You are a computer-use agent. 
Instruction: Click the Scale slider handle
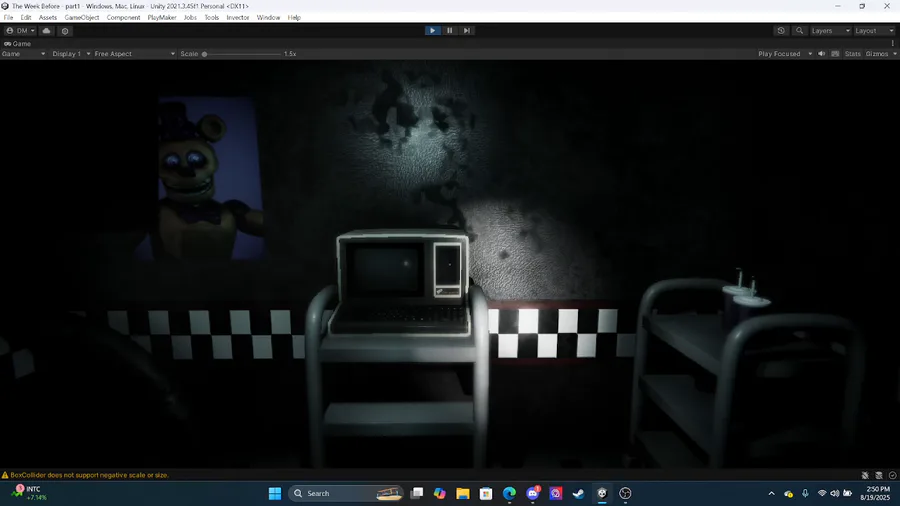[204, 54]
